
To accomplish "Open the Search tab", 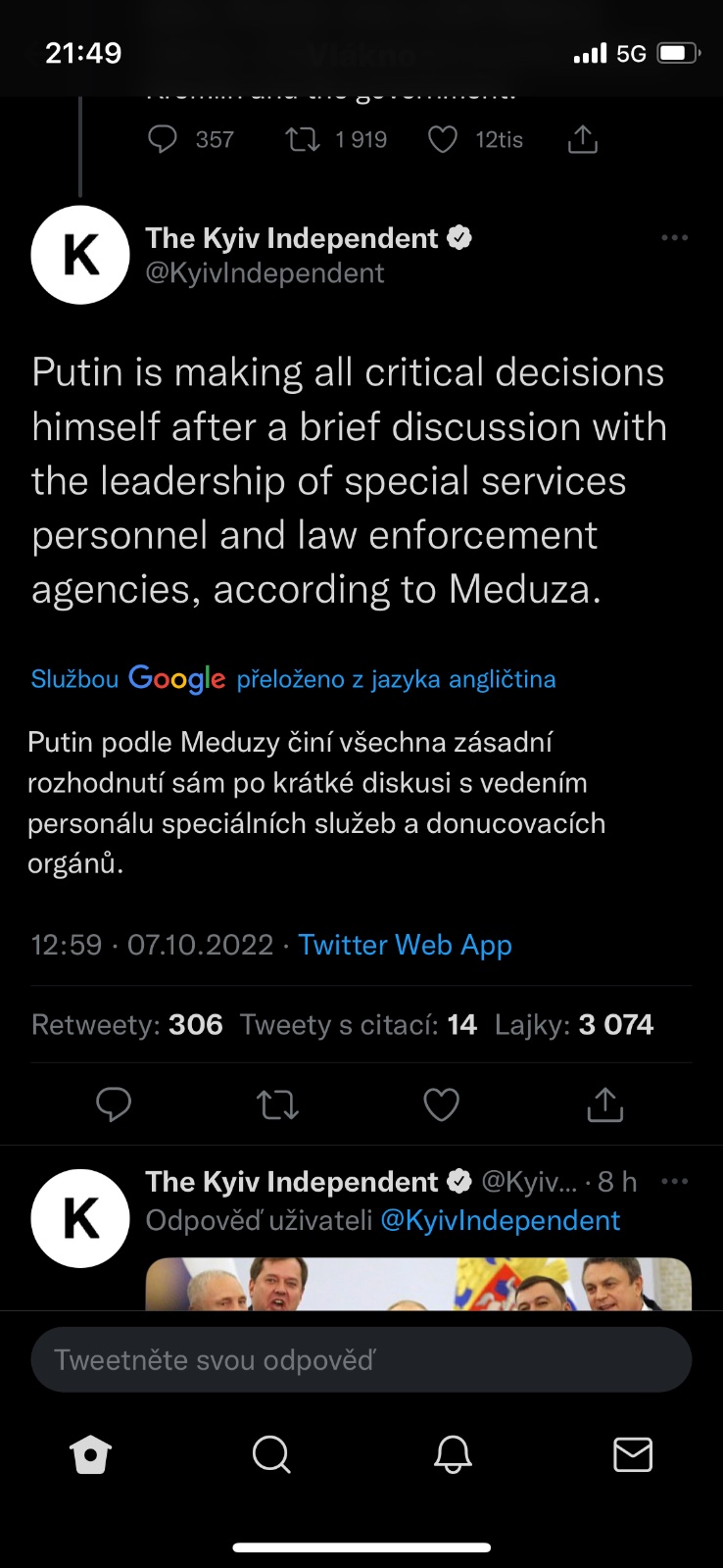I will (271, 1455).
